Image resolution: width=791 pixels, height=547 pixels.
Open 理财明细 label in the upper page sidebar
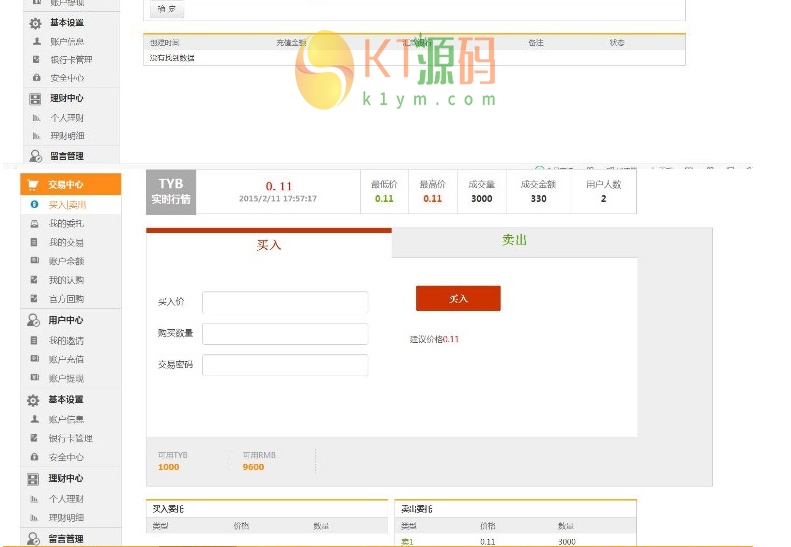coord(67,136)
